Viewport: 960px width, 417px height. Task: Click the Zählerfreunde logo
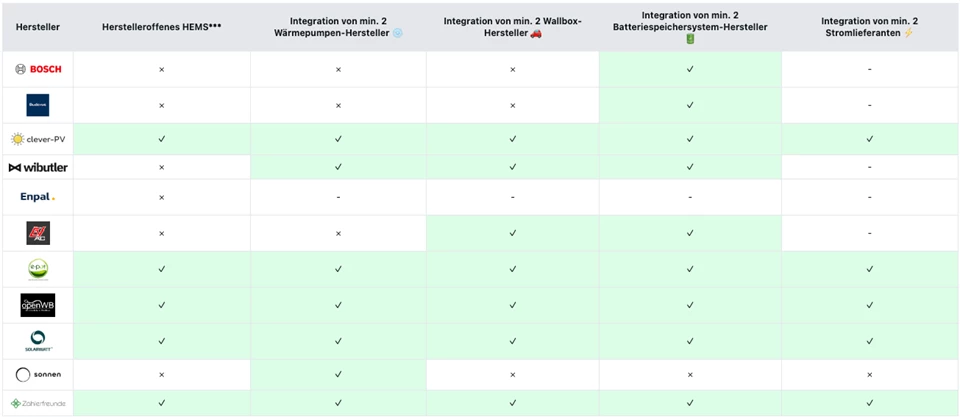tap(38, 403)
